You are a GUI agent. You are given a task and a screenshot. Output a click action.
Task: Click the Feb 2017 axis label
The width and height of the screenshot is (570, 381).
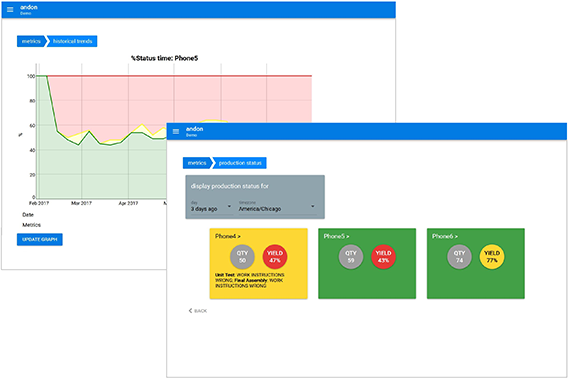click(x=39, y=203)
